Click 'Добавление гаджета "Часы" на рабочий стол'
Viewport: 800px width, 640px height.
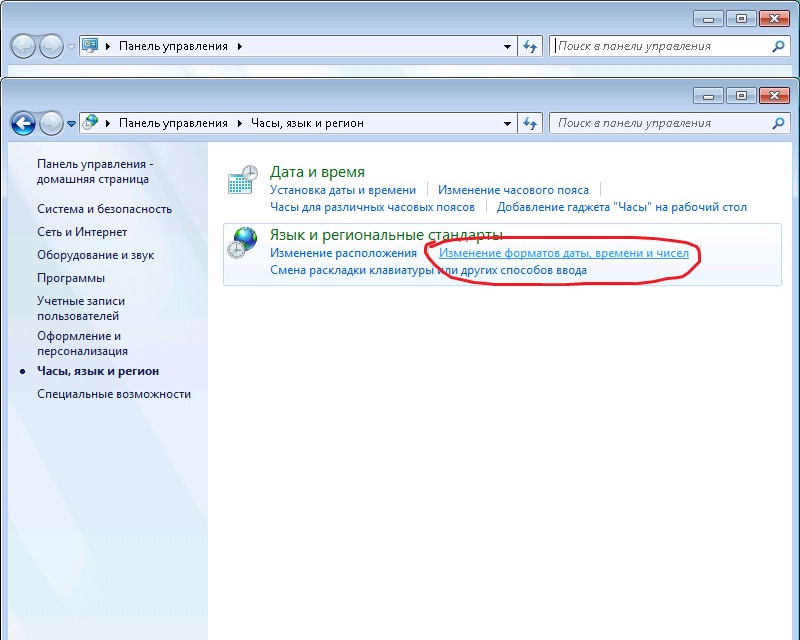(622, 207)
